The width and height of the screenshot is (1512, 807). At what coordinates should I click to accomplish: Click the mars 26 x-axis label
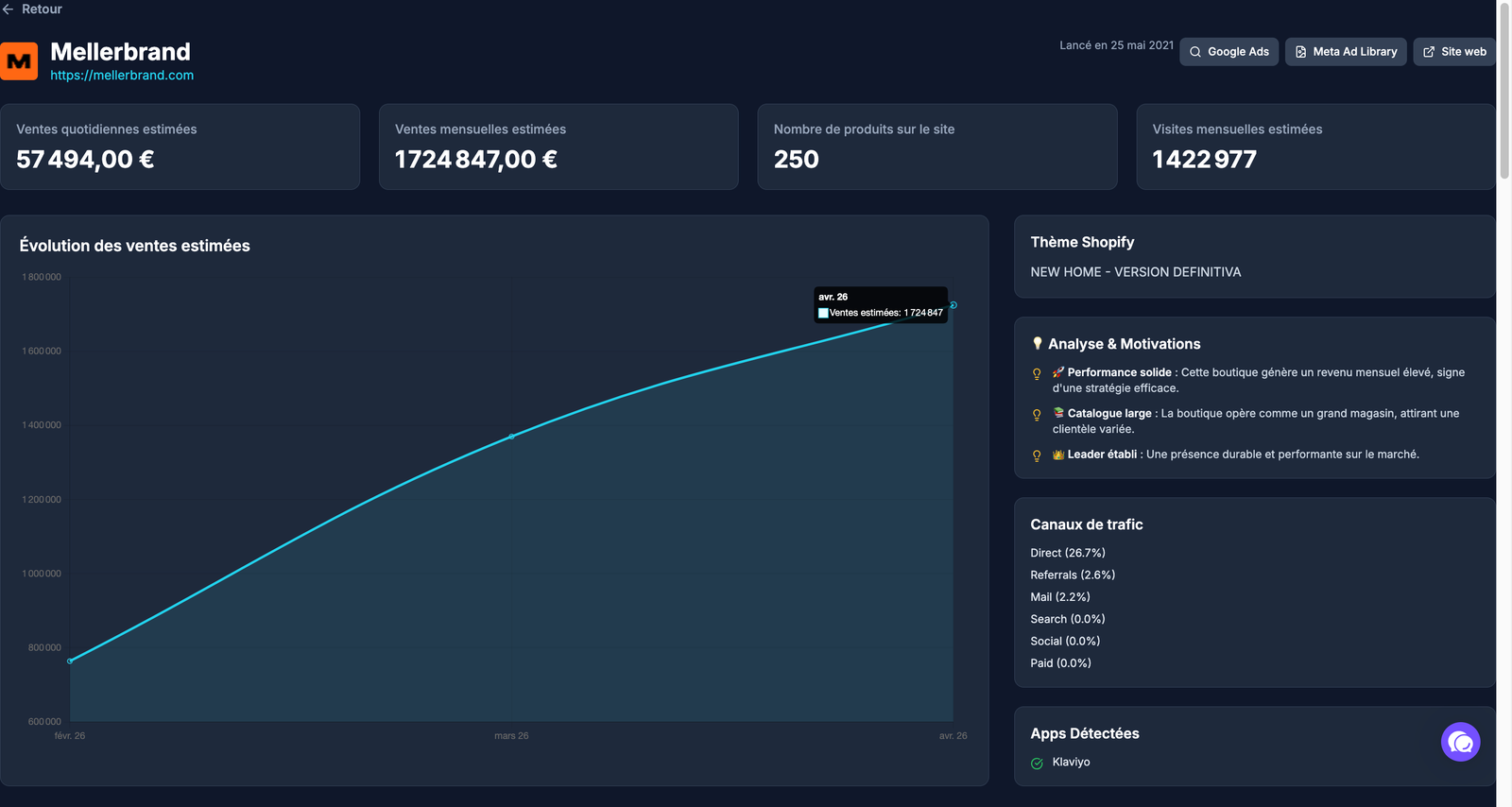[511, 736]
